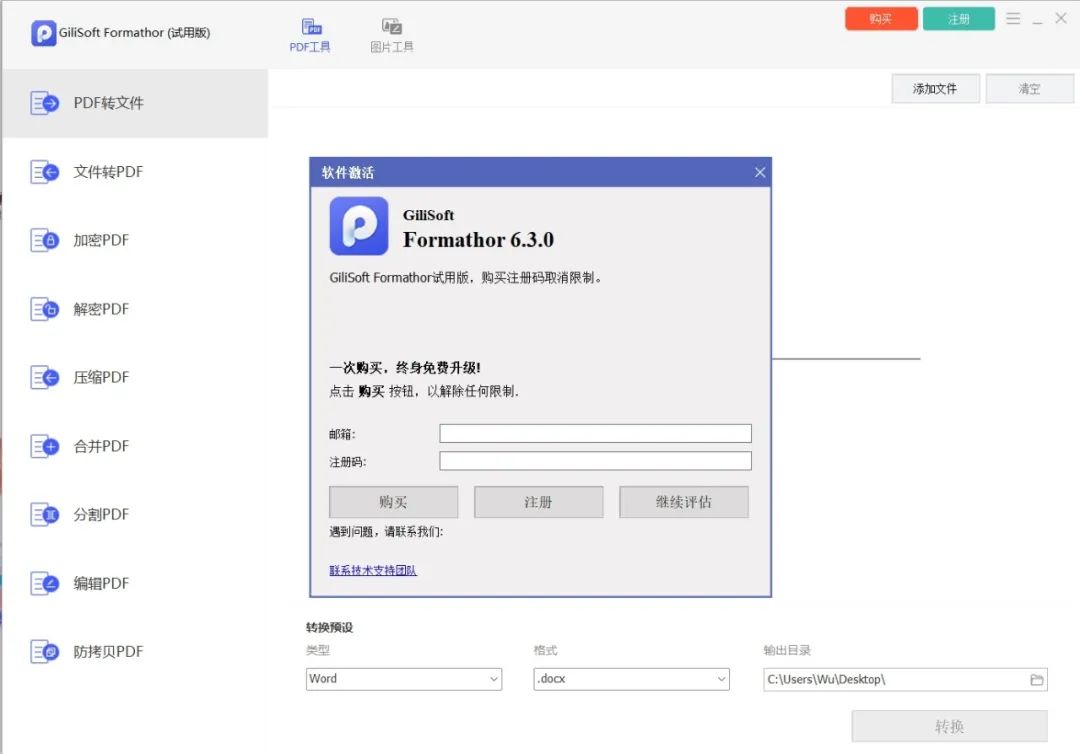Open the 格式 .docx dropdown
This screenshot has width=1080, height=754.
[631, 679]
